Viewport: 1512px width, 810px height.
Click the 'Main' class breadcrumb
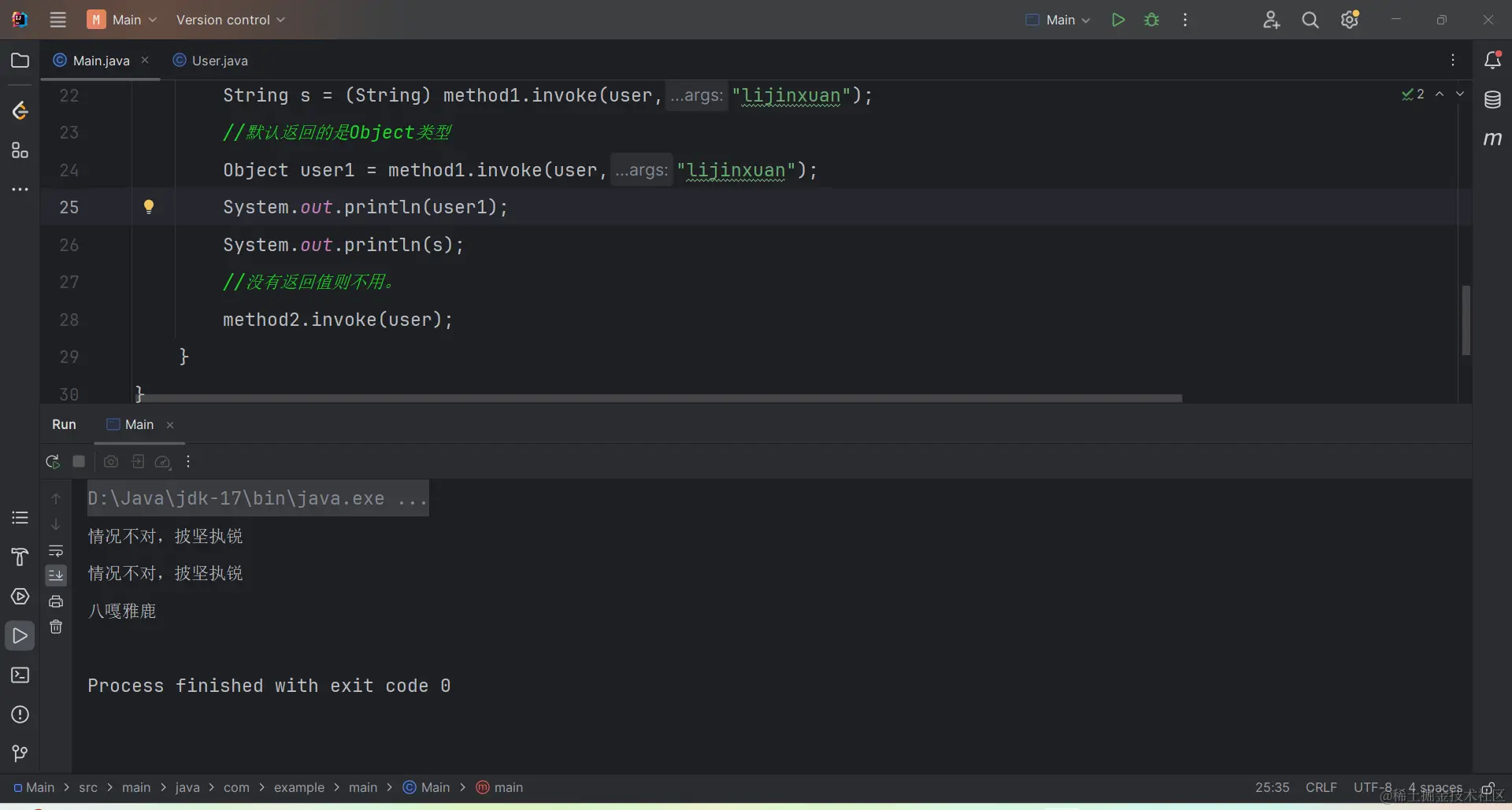tap(426, 787)
